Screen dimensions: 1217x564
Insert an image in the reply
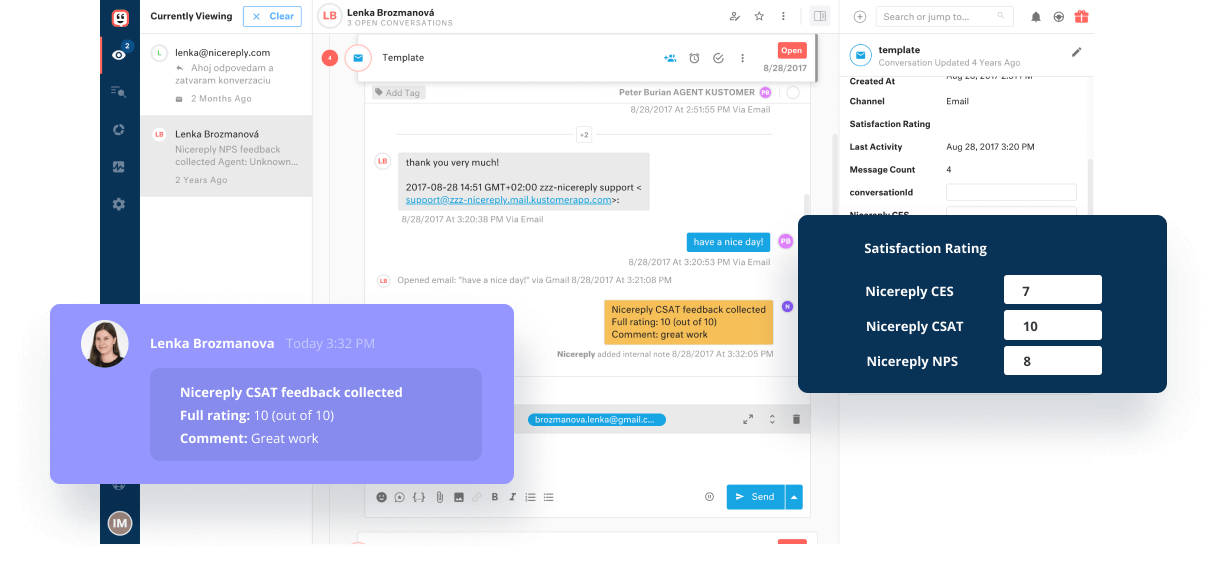tap(458, 497)
